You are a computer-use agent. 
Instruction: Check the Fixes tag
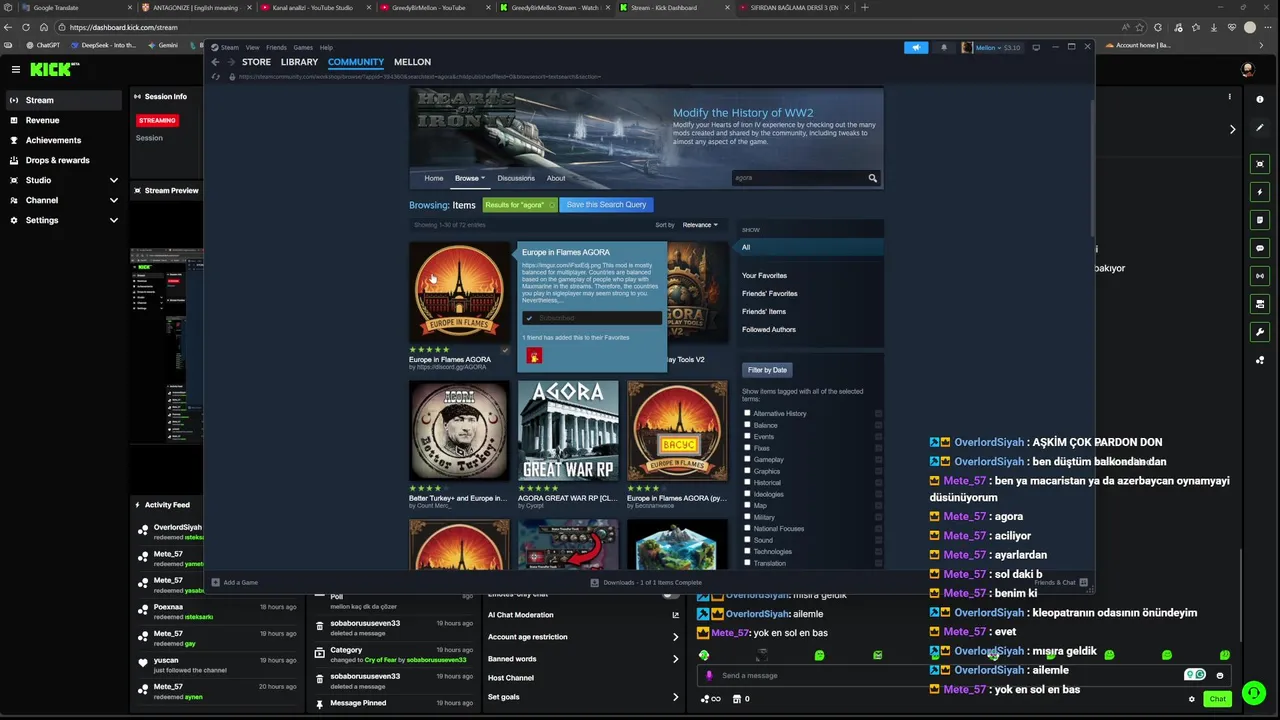coord(747,448)
